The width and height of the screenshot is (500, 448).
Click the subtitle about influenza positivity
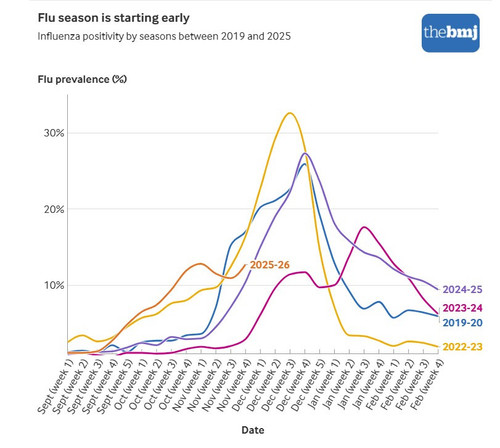click(x=164, y=36)
